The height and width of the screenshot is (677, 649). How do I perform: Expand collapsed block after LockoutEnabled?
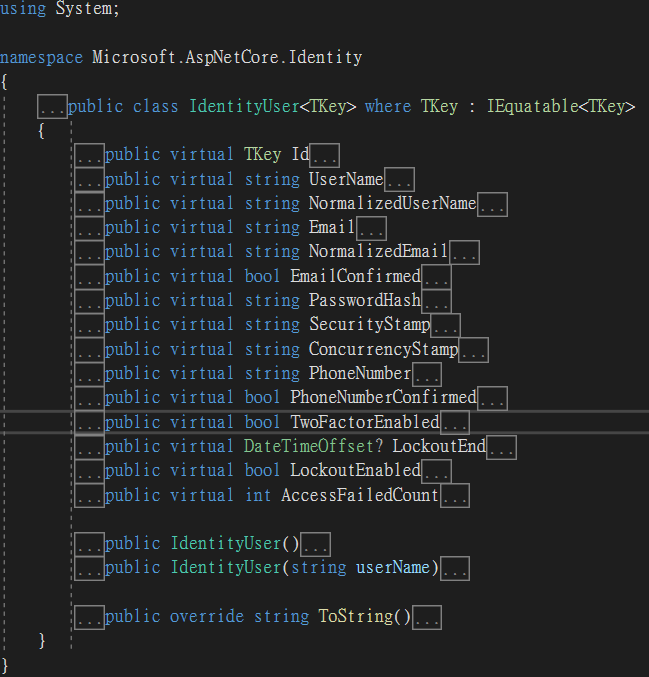[437, 471]
